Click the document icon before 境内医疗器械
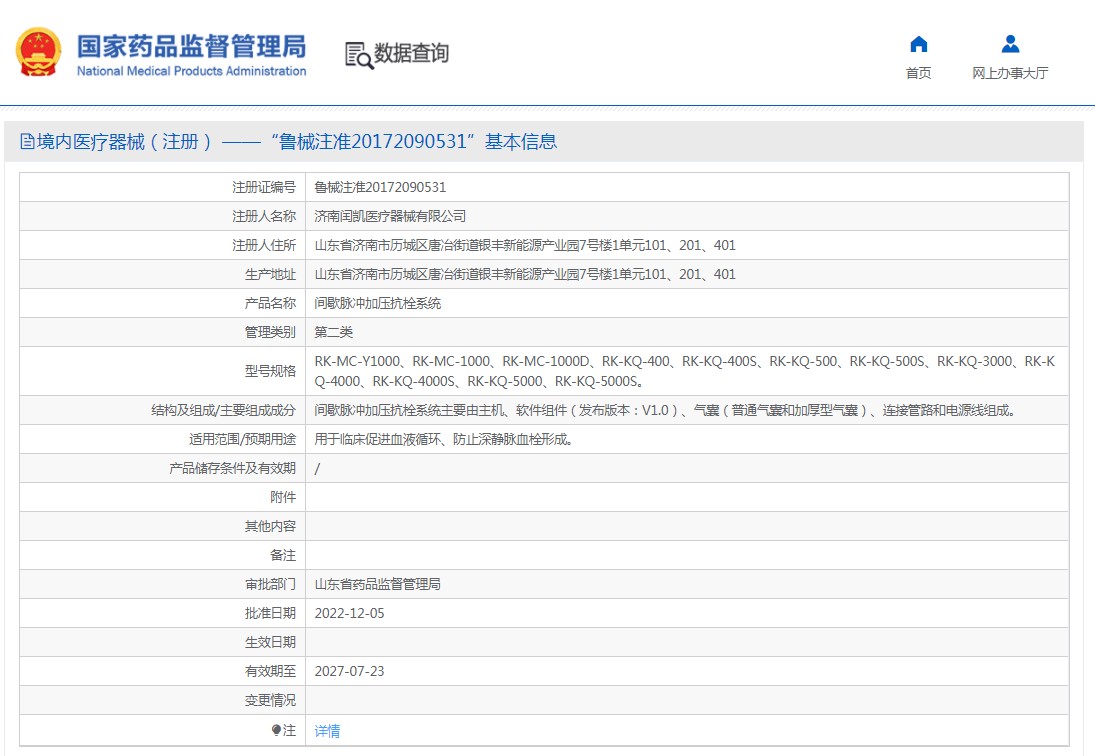The width and height of the screenshot is (1095, 756). point(27,142)
